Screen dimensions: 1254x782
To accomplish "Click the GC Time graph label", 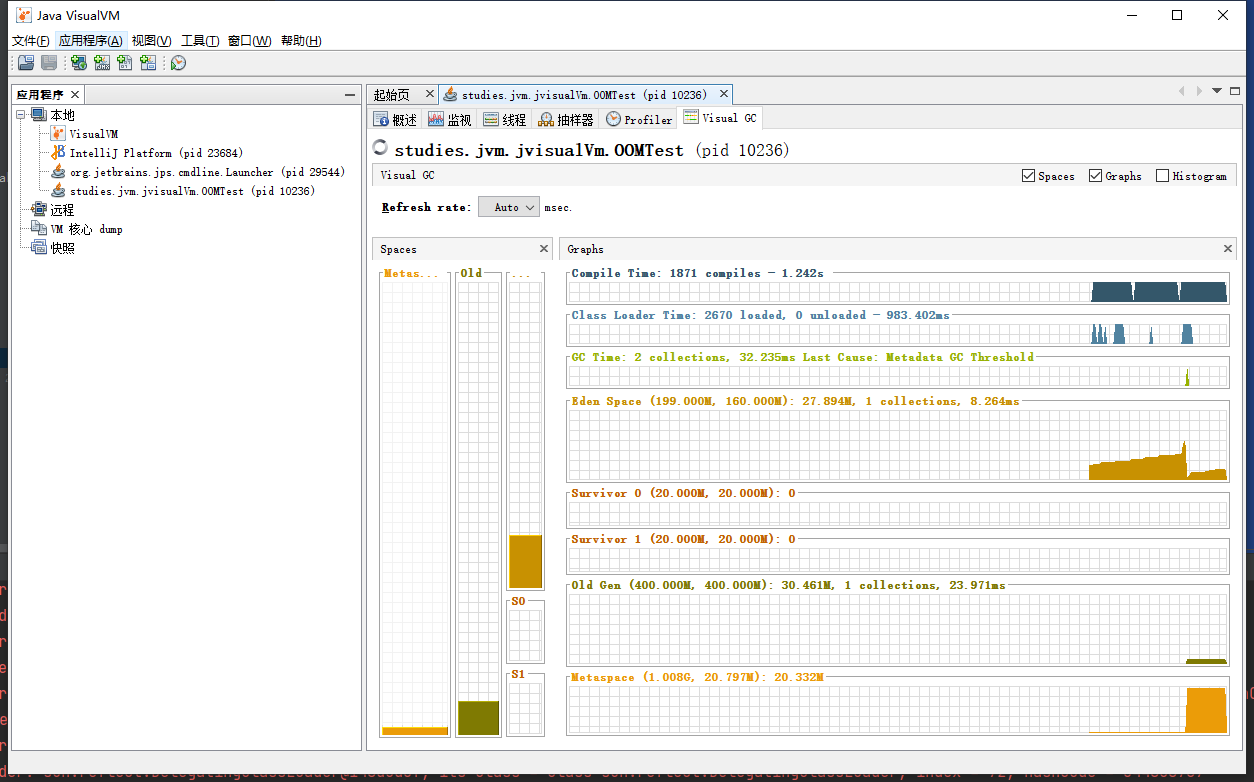I will coord(802,357).
